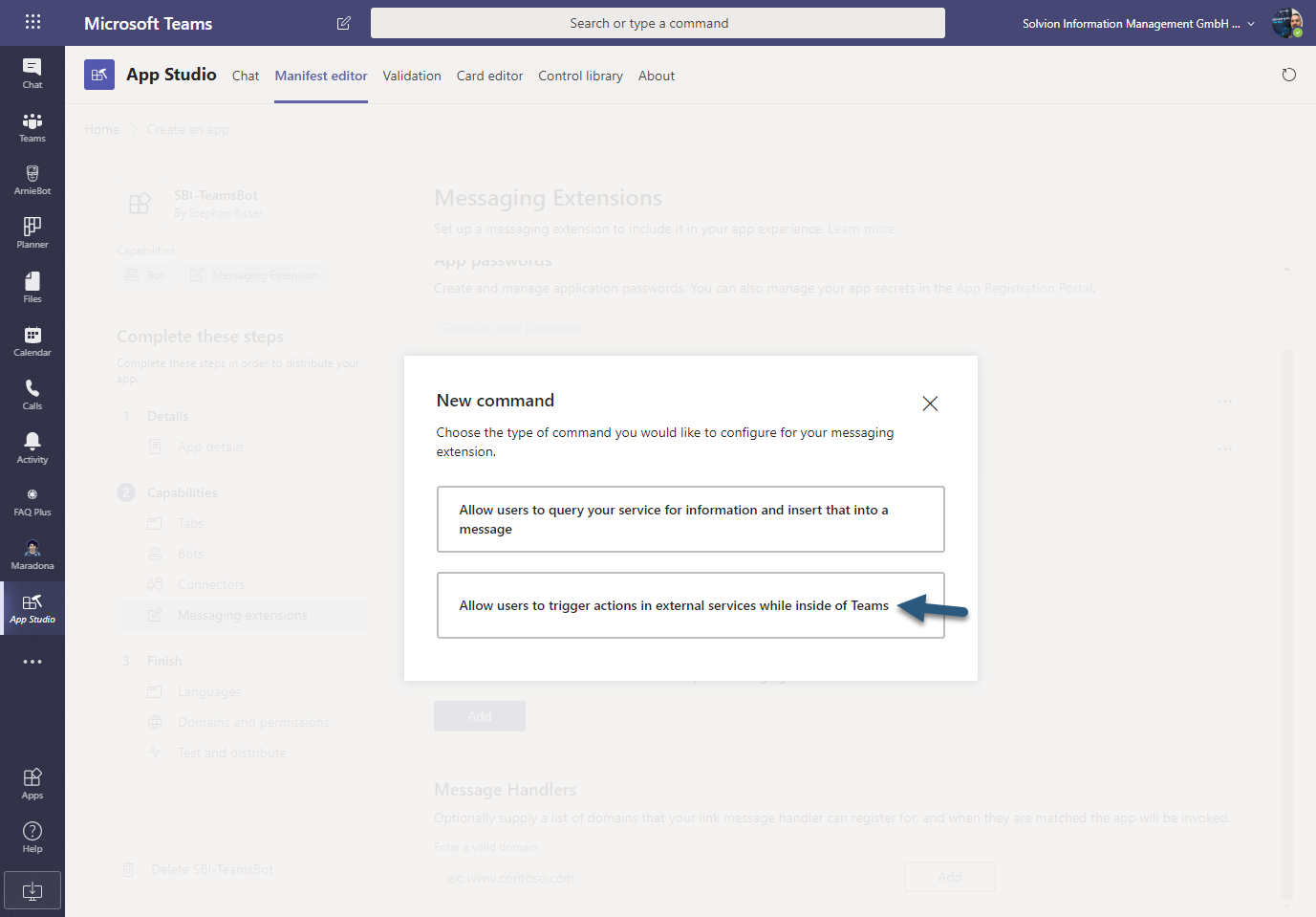Show more apps ellipsis in rail

[x=32, y=662]
